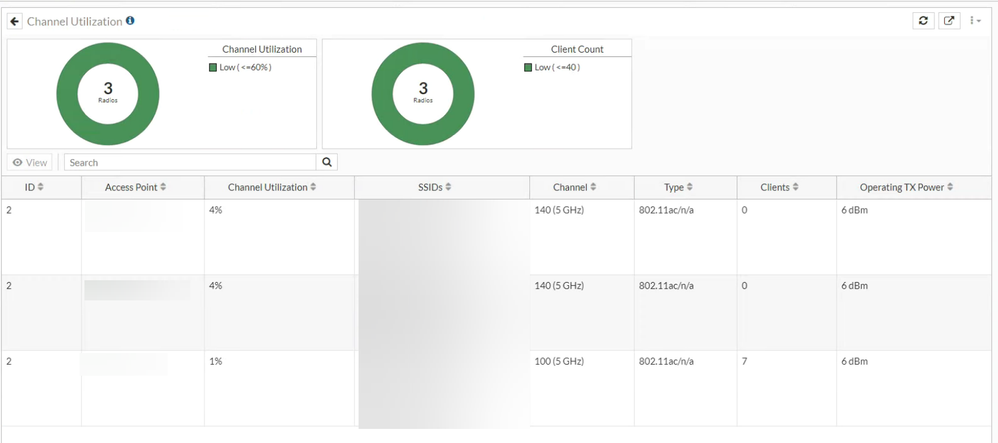
Task: Click the green Low (<=60%) legend swatch
Action: click(x=213, y=67)
